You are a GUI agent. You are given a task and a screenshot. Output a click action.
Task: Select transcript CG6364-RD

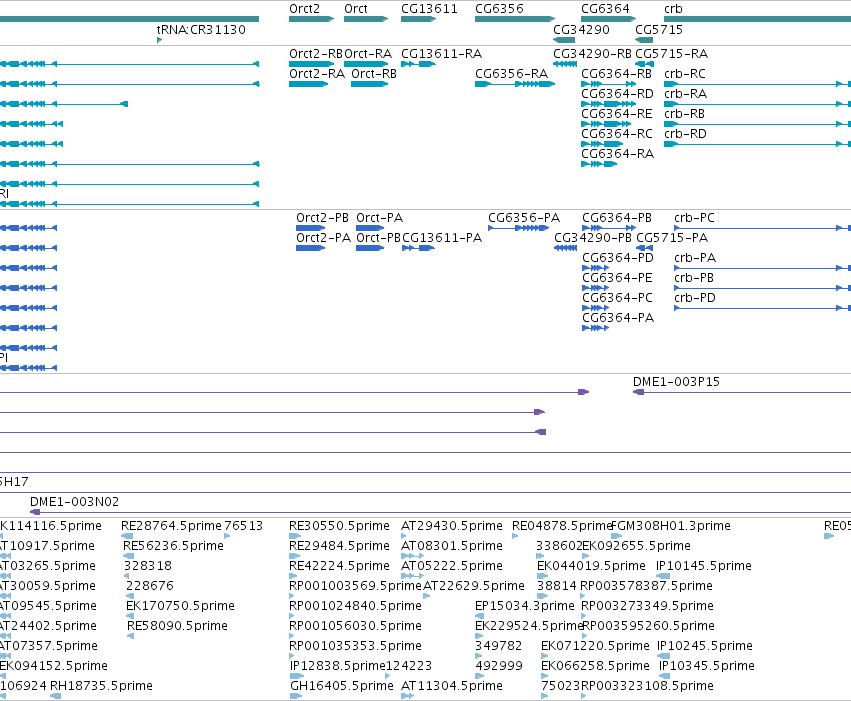608,104
